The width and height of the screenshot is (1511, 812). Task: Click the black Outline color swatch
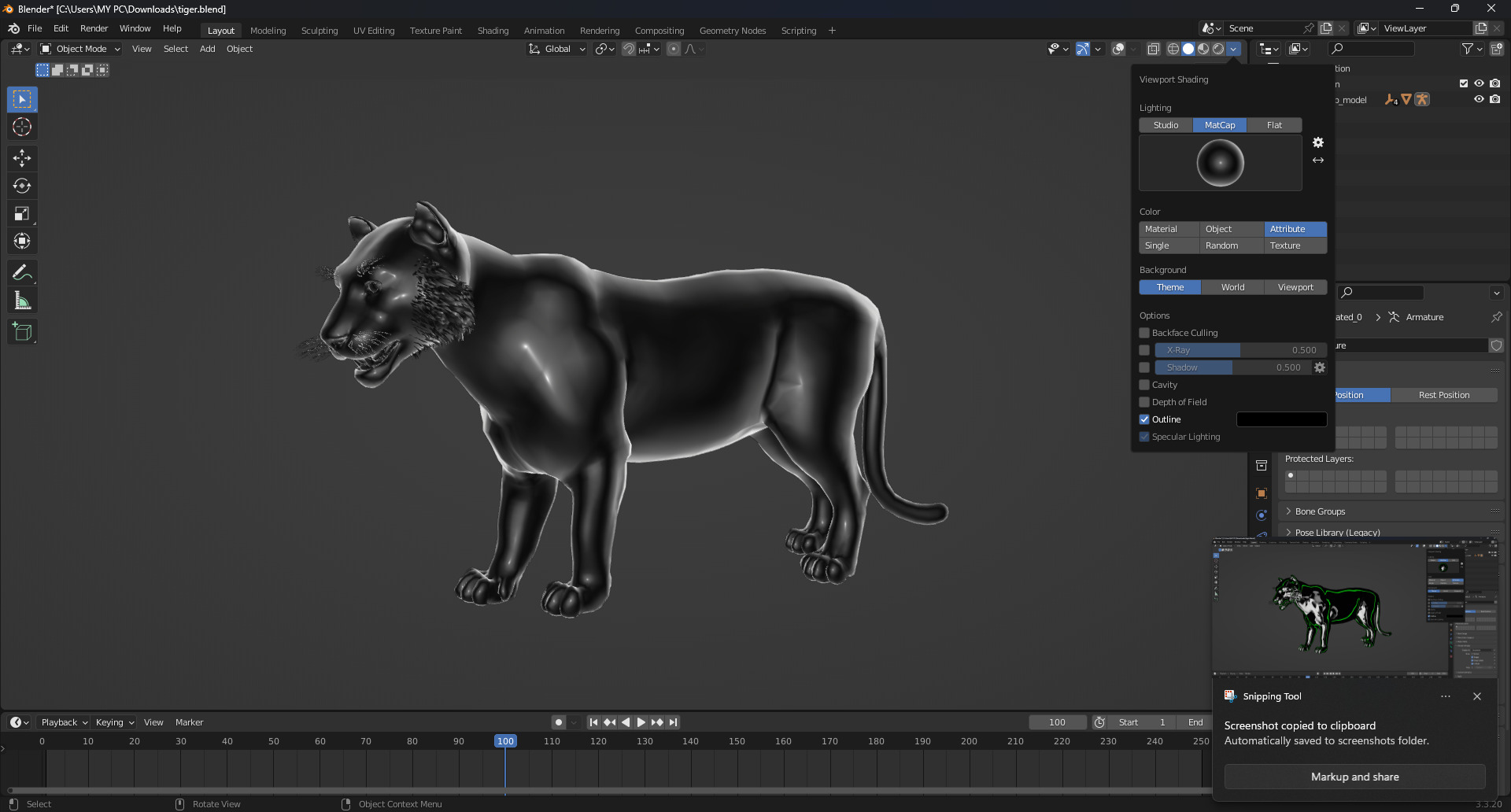click(x=1281, y=419)
